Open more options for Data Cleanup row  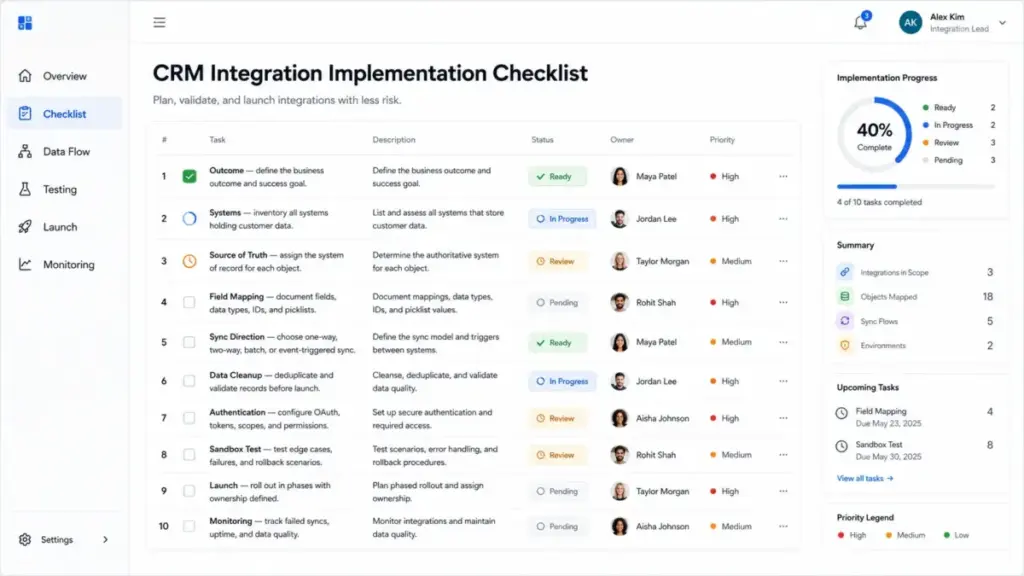point(783,381)
